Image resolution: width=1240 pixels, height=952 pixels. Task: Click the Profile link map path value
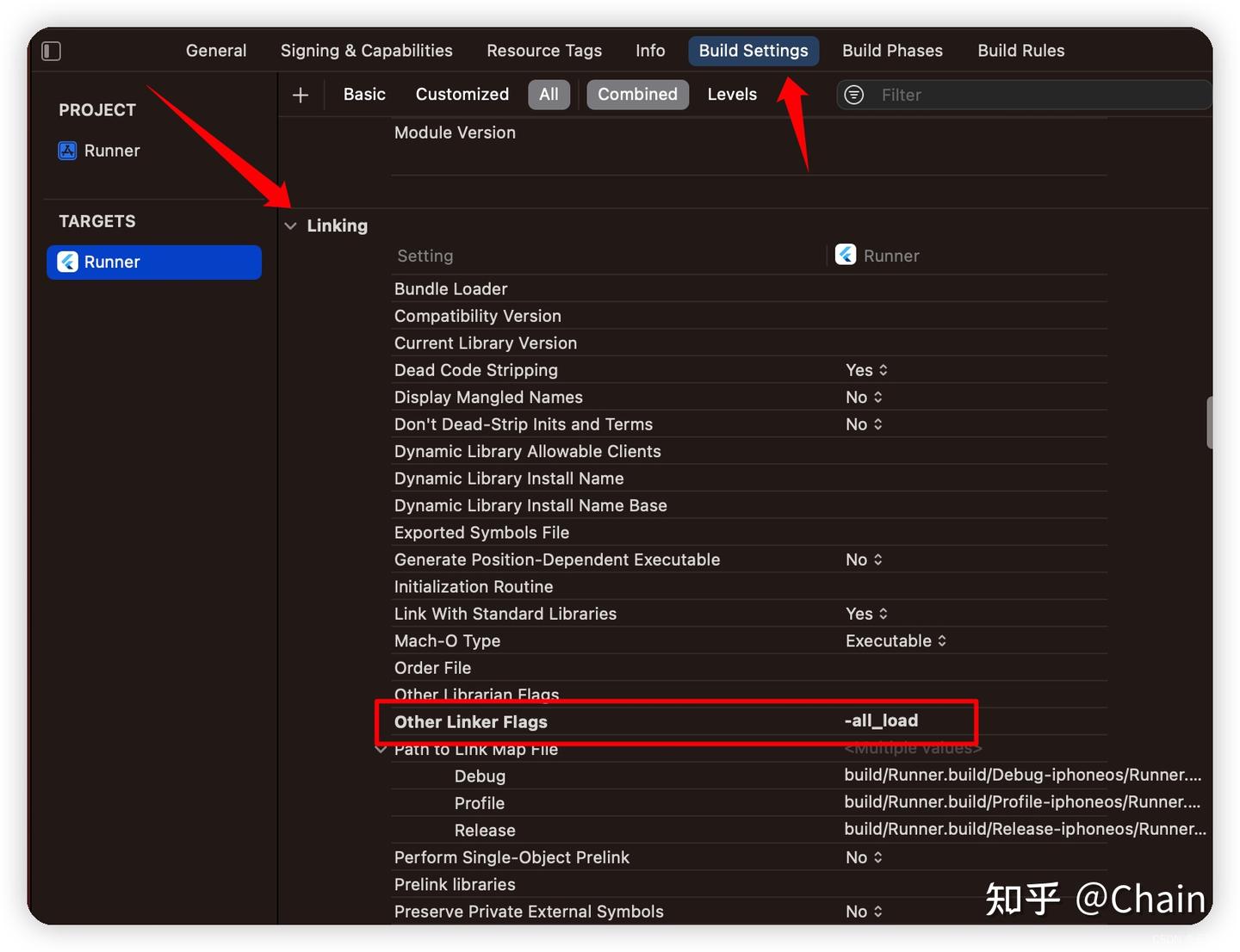[1022, 802]
